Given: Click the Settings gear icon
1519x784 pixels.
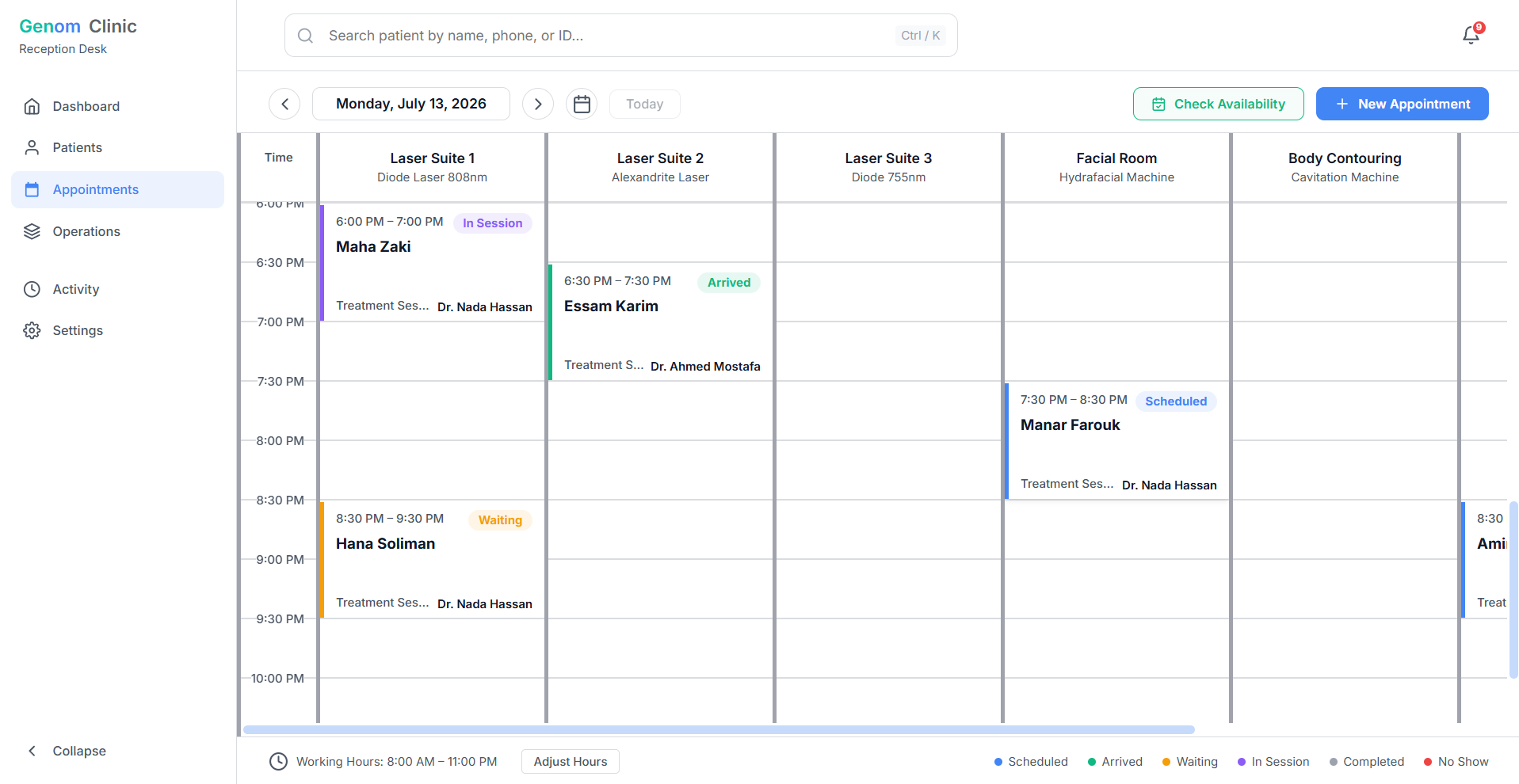Looking at the screenshot, I should coord(32,330).
